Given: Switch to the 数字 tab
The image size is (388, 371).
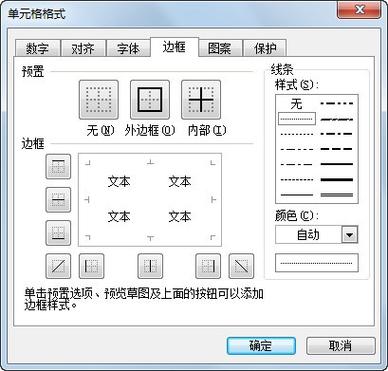Looking at the screenshot, I should [x=37, y=49].
